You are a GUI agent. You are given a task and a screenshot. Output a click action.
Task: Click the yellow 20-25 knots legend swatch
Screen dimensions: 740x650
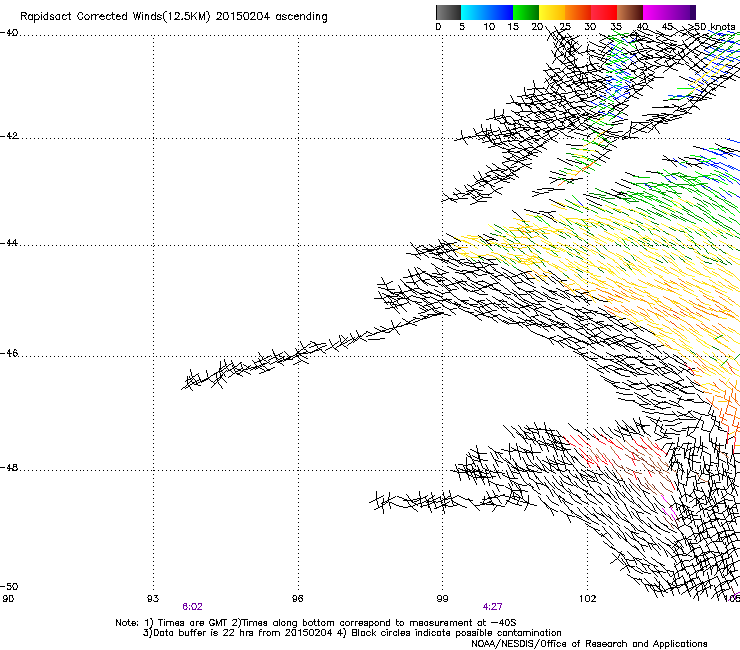pyautogui.click(x=552, y=12)
